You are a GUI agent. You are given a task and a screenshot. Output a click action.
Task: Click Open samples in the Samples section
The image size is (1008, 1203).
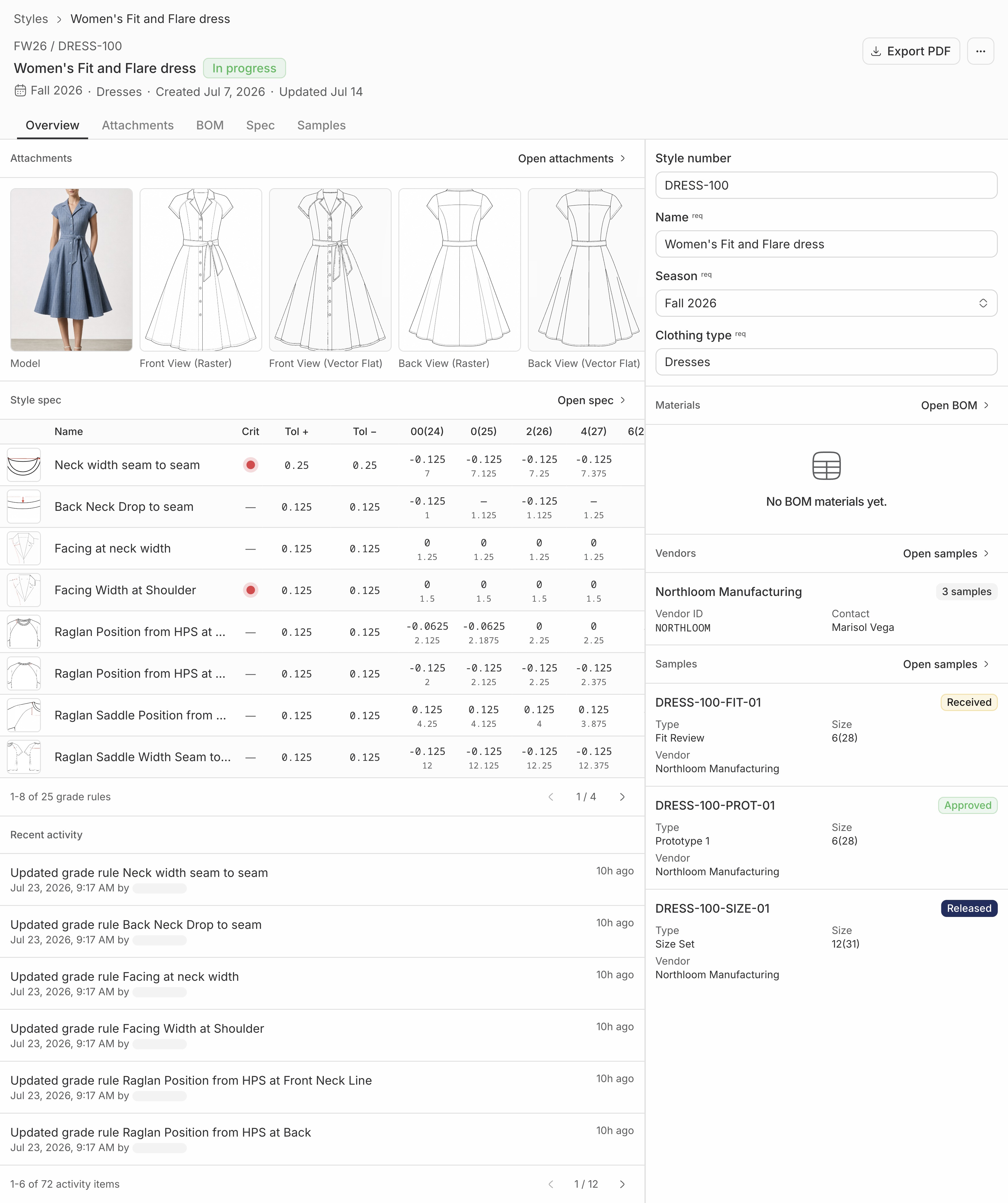(x=946, y=665)
